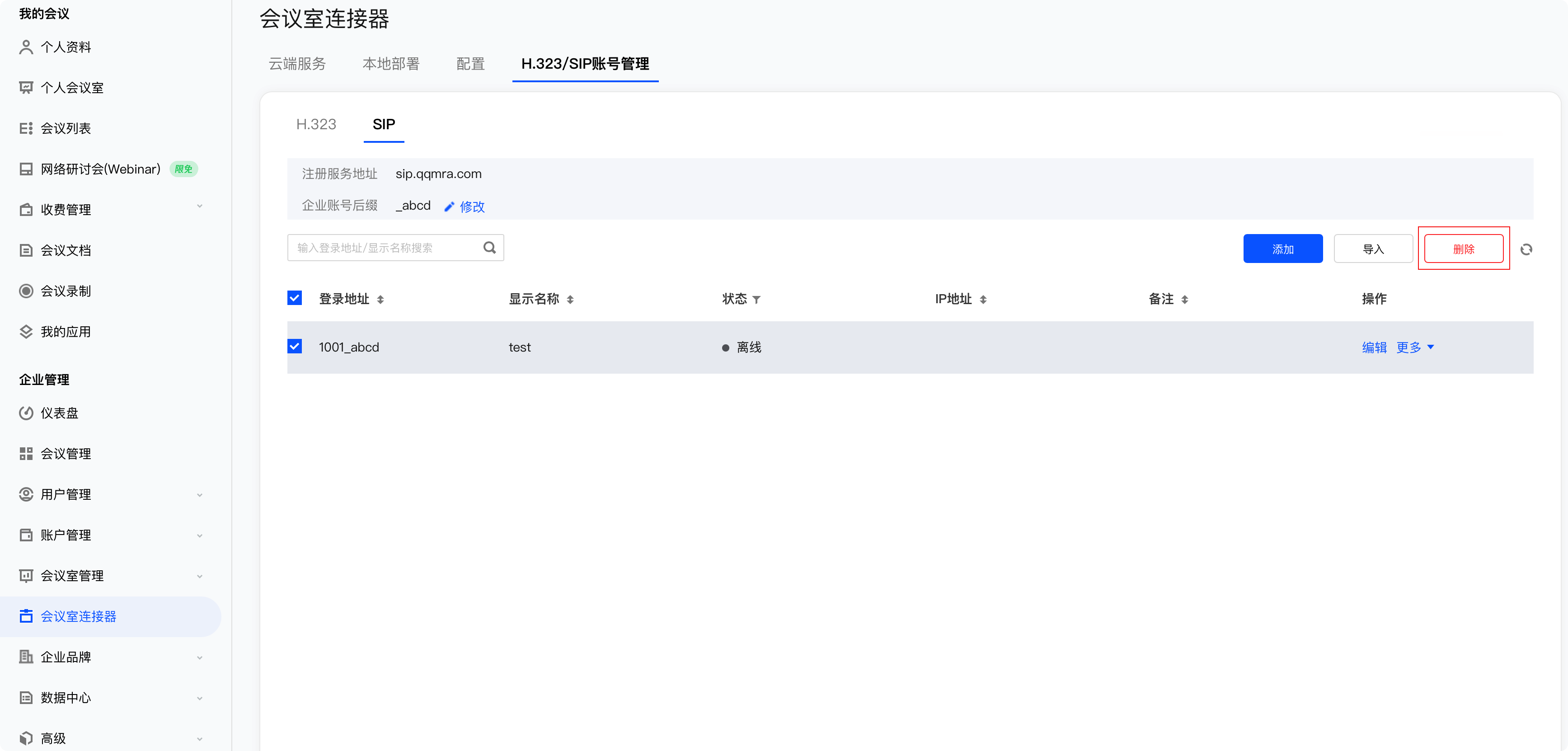Click the 账户管理 wallet icon

26,535
